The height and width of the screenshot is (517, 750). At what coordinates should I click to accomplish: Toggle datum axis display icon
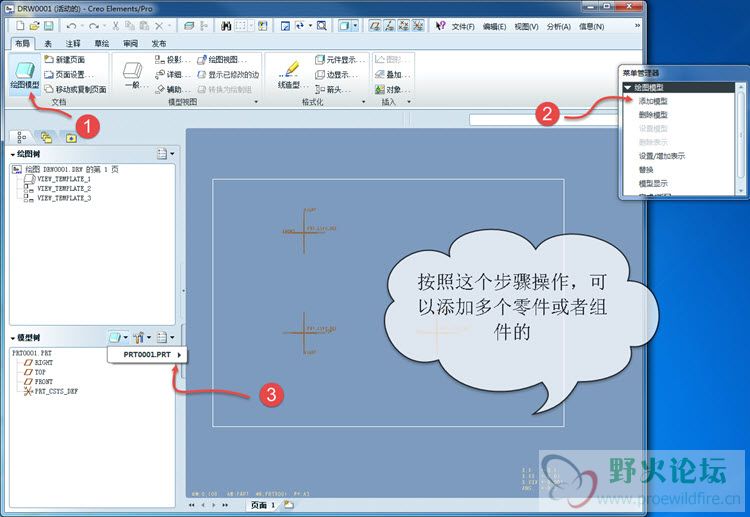pyautogui.click(x=389, y=26)
